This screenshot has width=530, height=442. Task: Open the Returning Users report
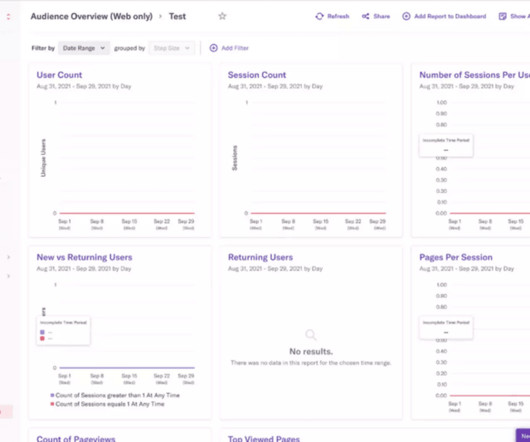pos(260,257)
